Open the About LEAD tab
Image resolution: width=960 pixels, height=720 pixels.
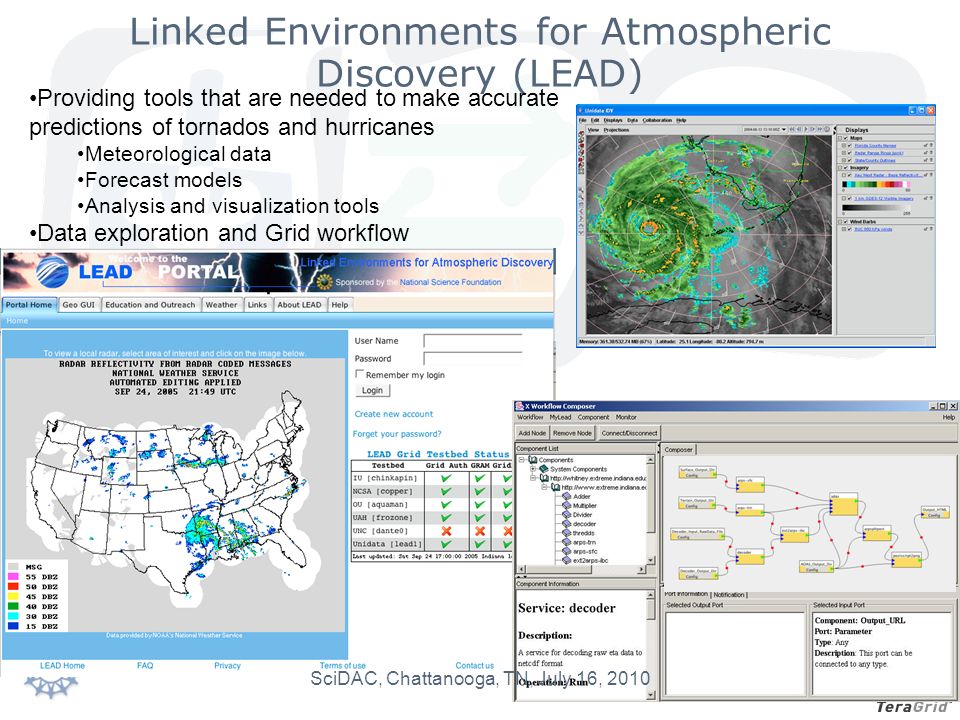(x=299, y=305)
